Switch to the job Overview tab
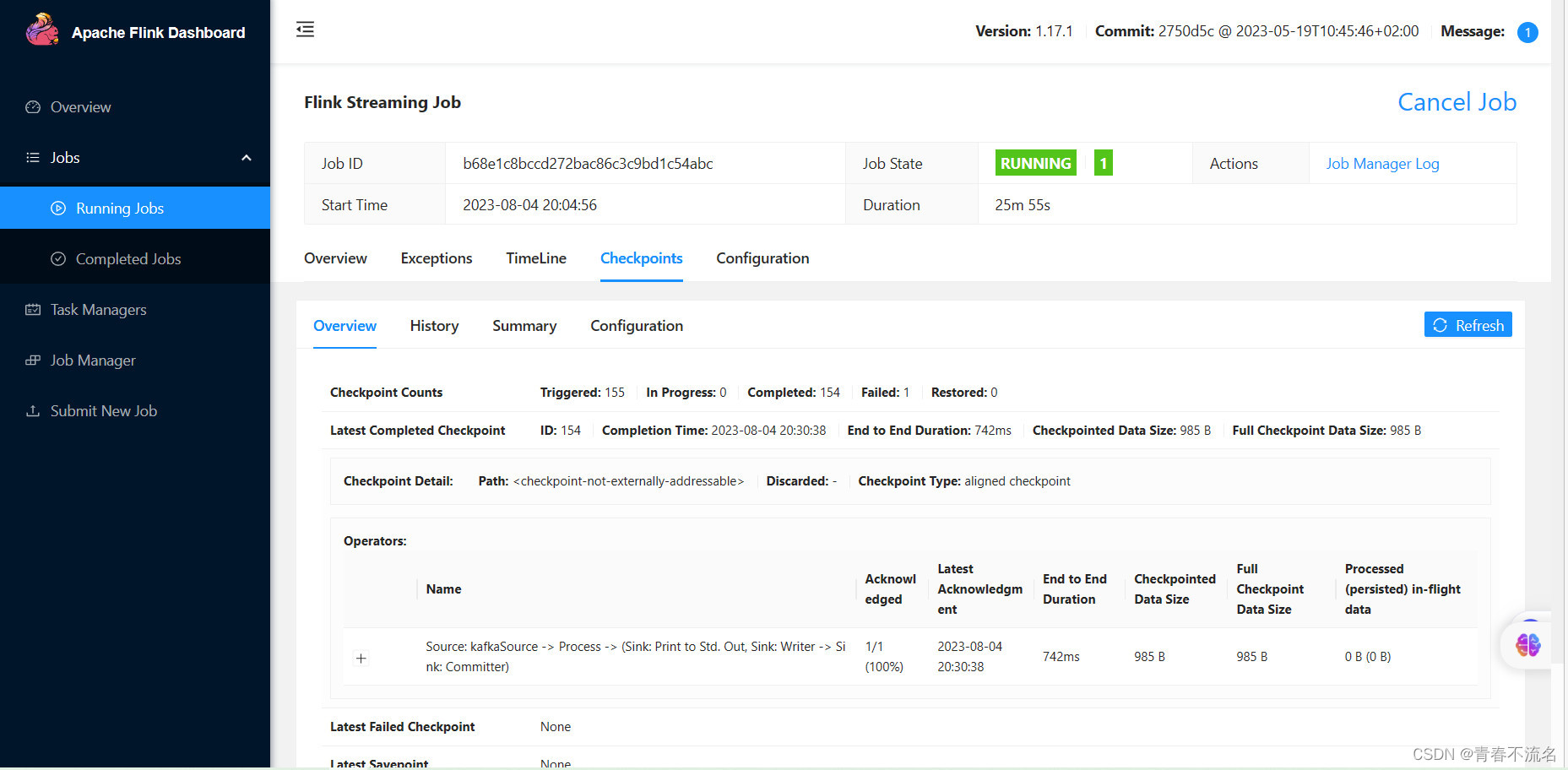 (335, 258)
